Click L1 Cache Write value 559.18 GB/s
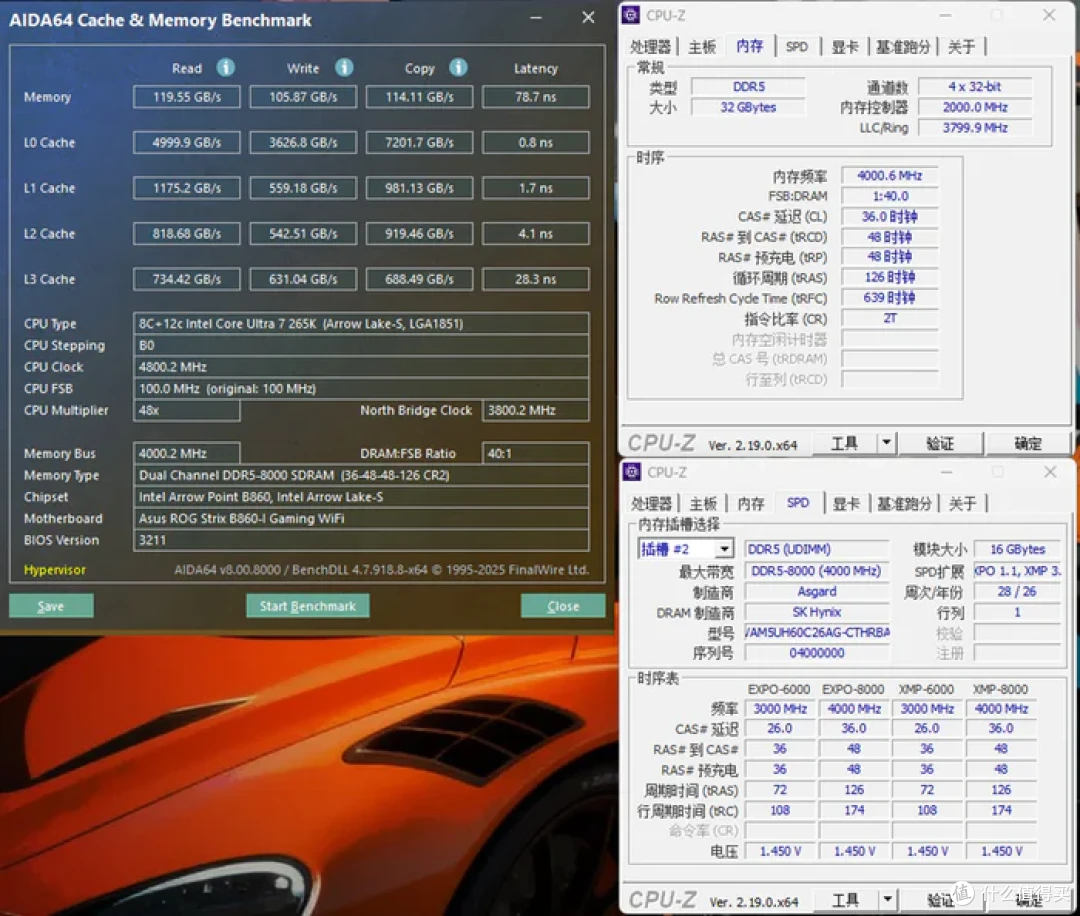 [303, 188]
